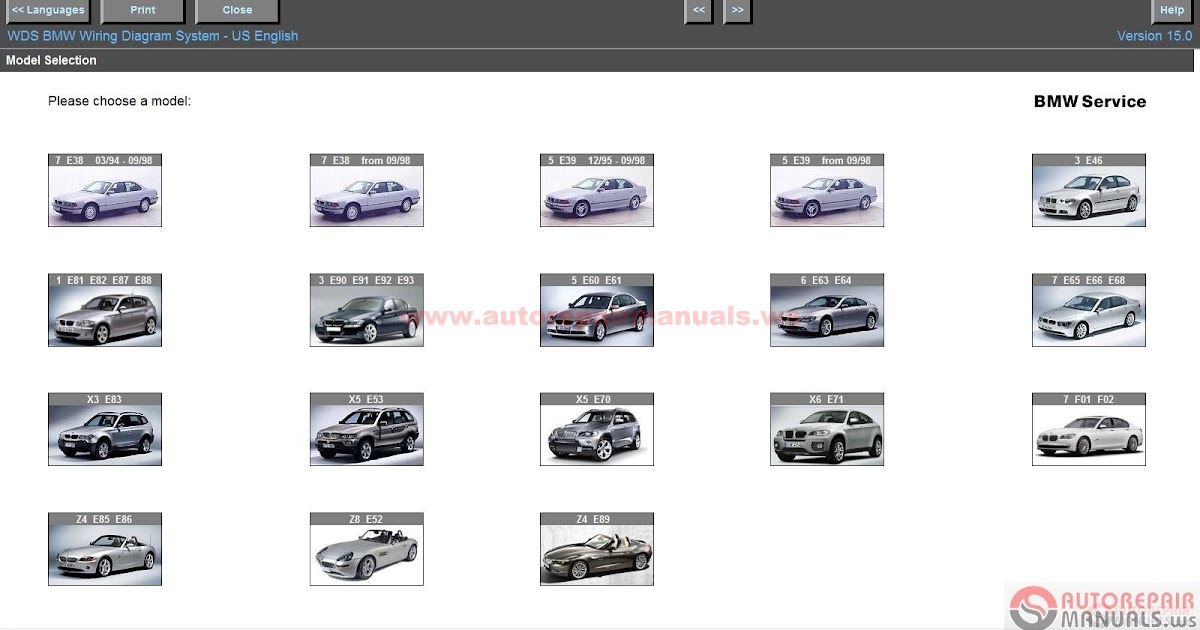Select the X5 E70 model image
Image resolution: width=1200 pixels, height=630 pixels.
coord(597,429)
